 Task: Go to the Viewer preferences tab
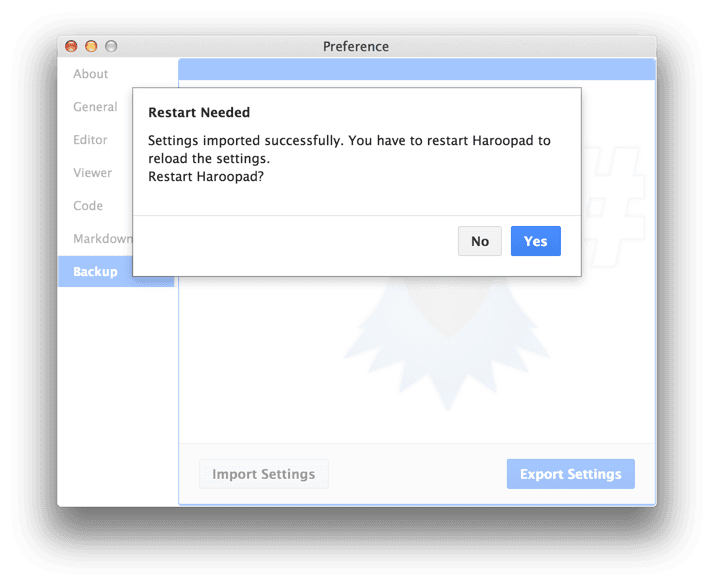click(92, 173)
